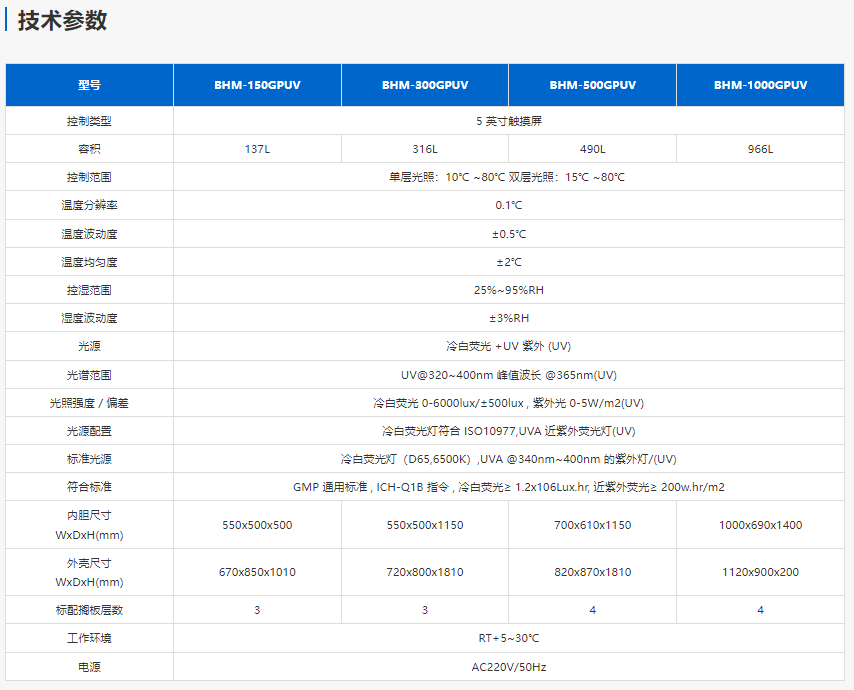Select the 137L capacity cell
Viewport: 854px width, 690px height.
point(257,149)
